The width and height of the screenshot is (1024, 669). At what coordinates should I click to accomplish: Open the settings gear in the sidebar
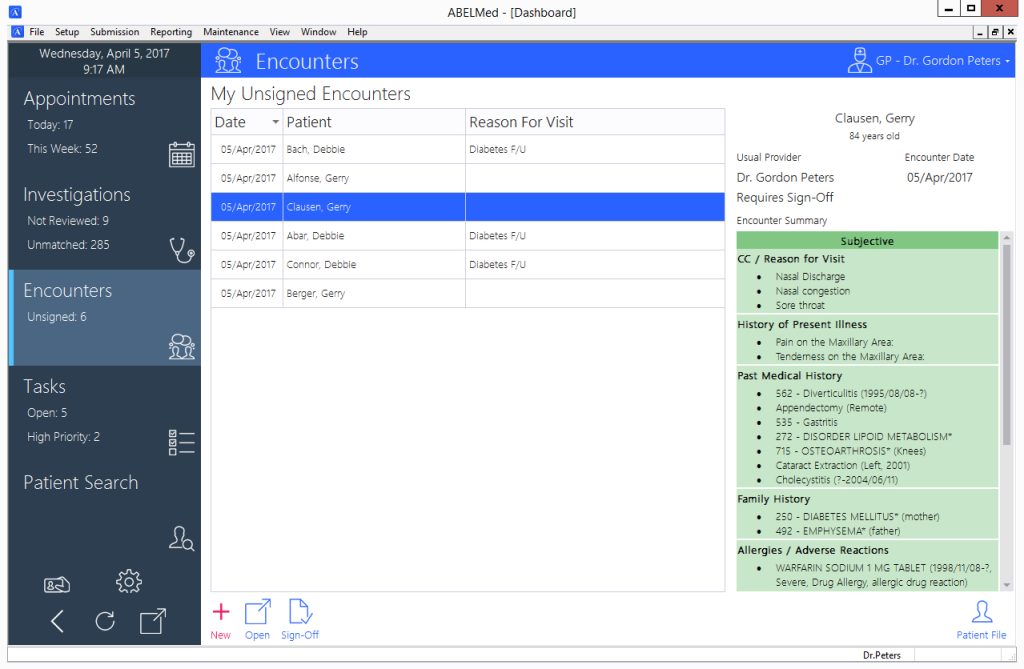(x=128, y=581)
